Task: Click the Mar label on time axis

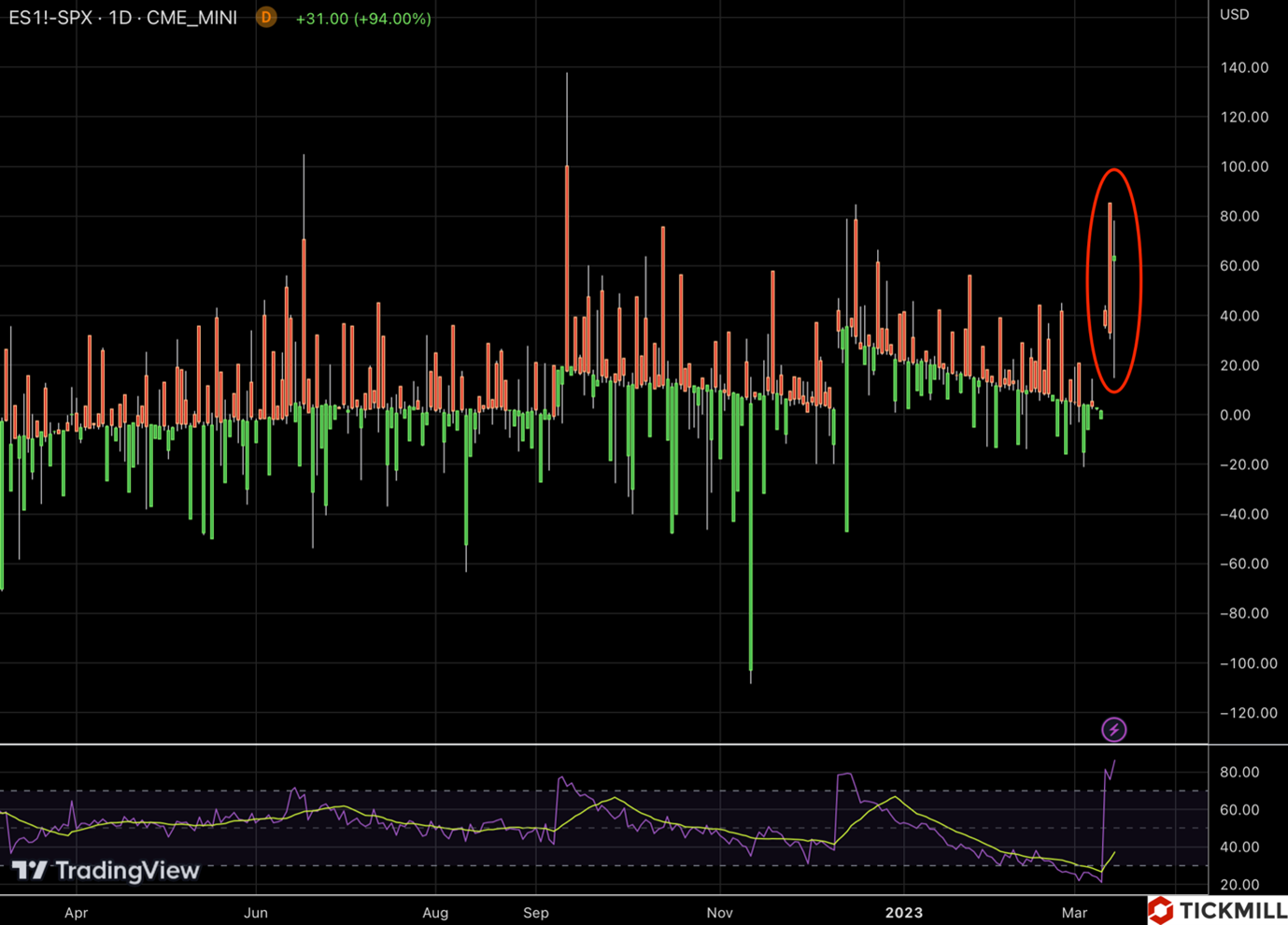Action: tap(1074, 913)
